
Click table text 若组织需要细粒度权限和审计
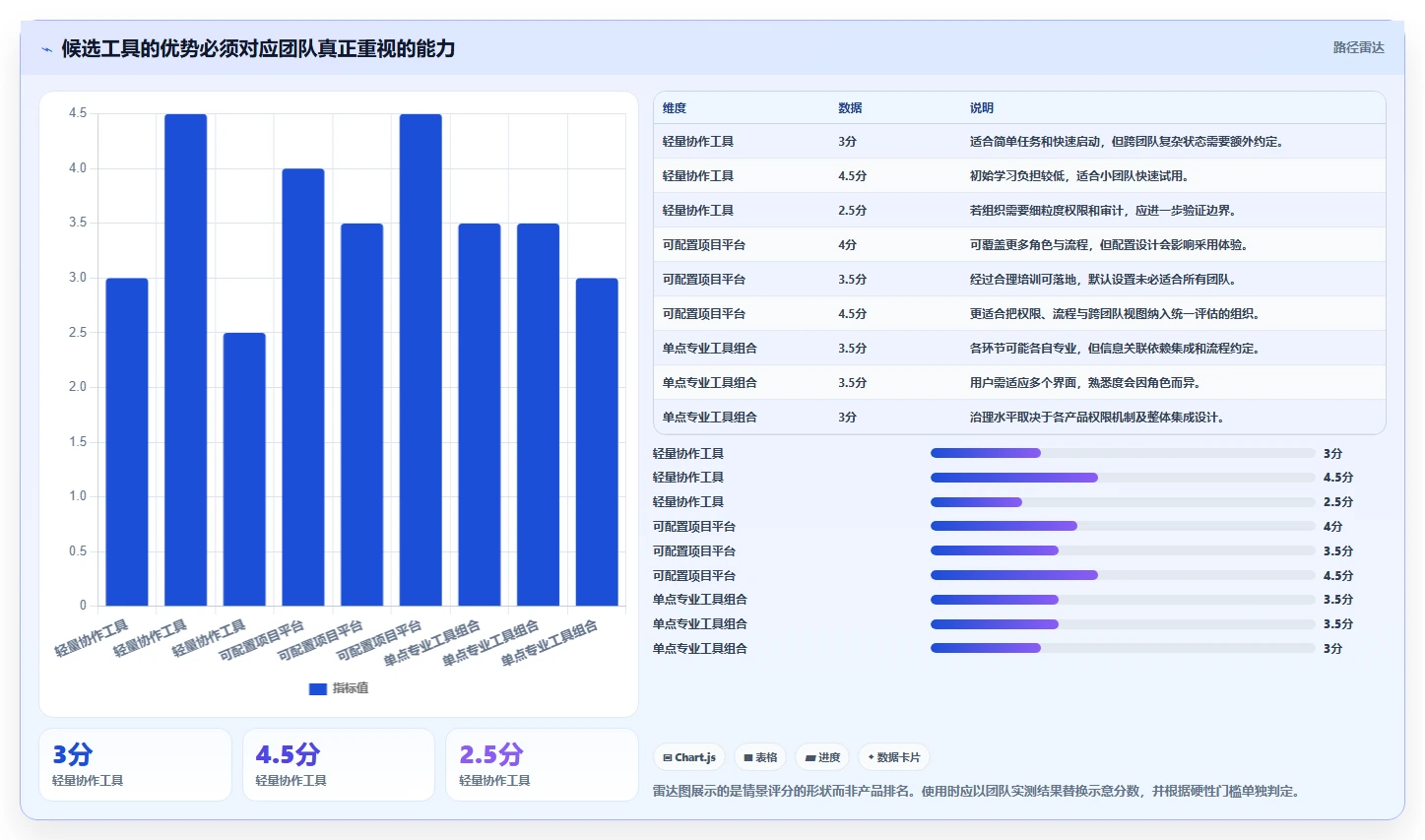point(1047,211)
